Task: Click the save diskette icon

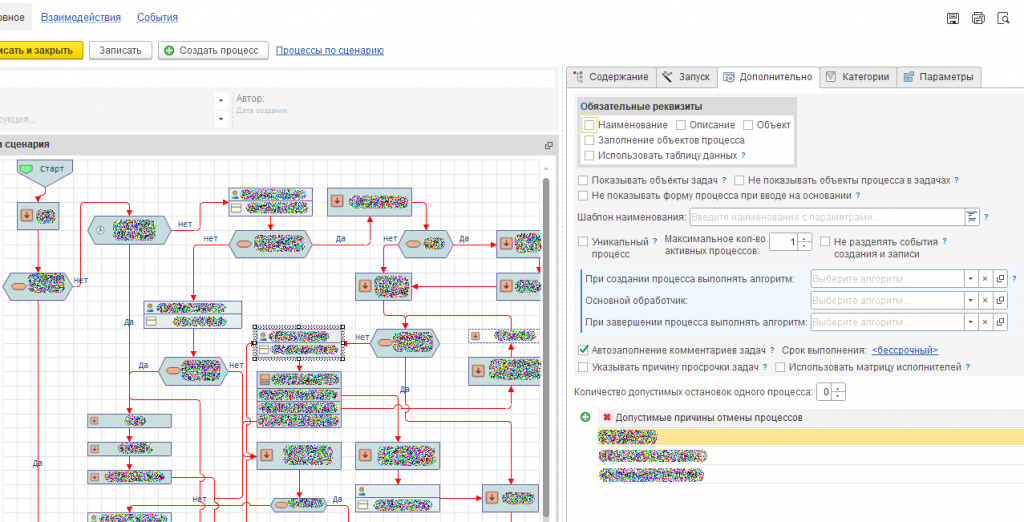Action: pyautogui.click(x=953, y=18)
